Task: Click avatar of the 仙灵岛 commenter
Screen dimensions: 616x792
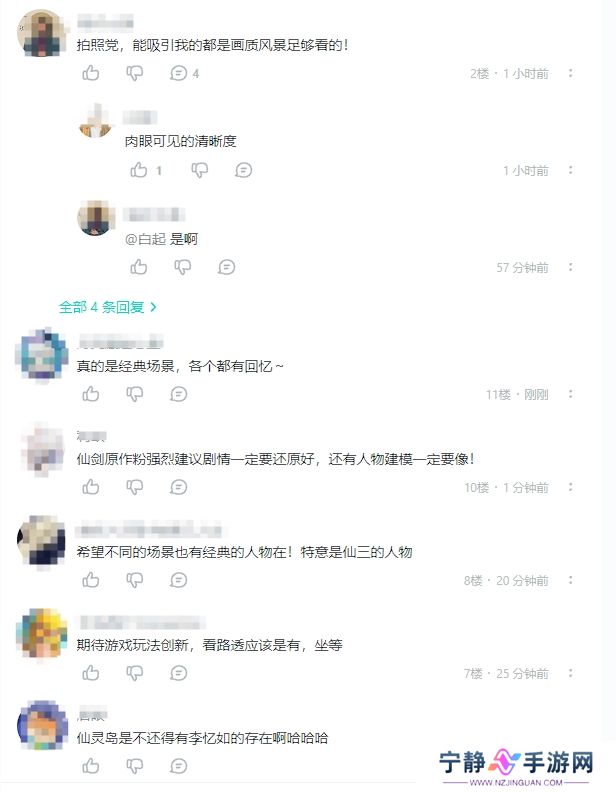Action: [42, 725]
